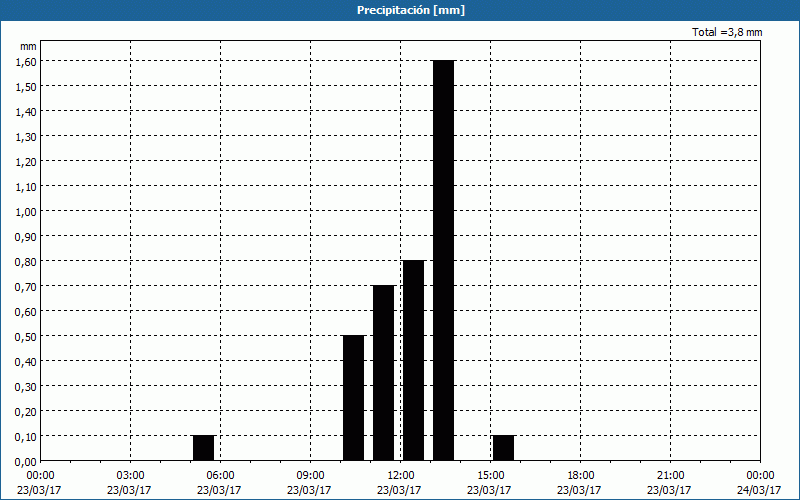Select the small bar before 06:00

pos(204,448)
